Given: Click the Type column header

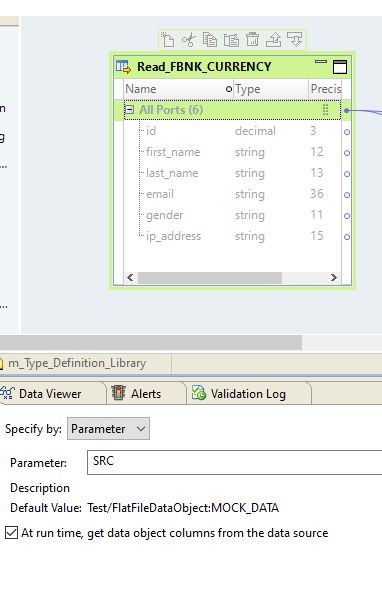Looking at the screenshot, I should pyautogui.click(x=271, y=89).
